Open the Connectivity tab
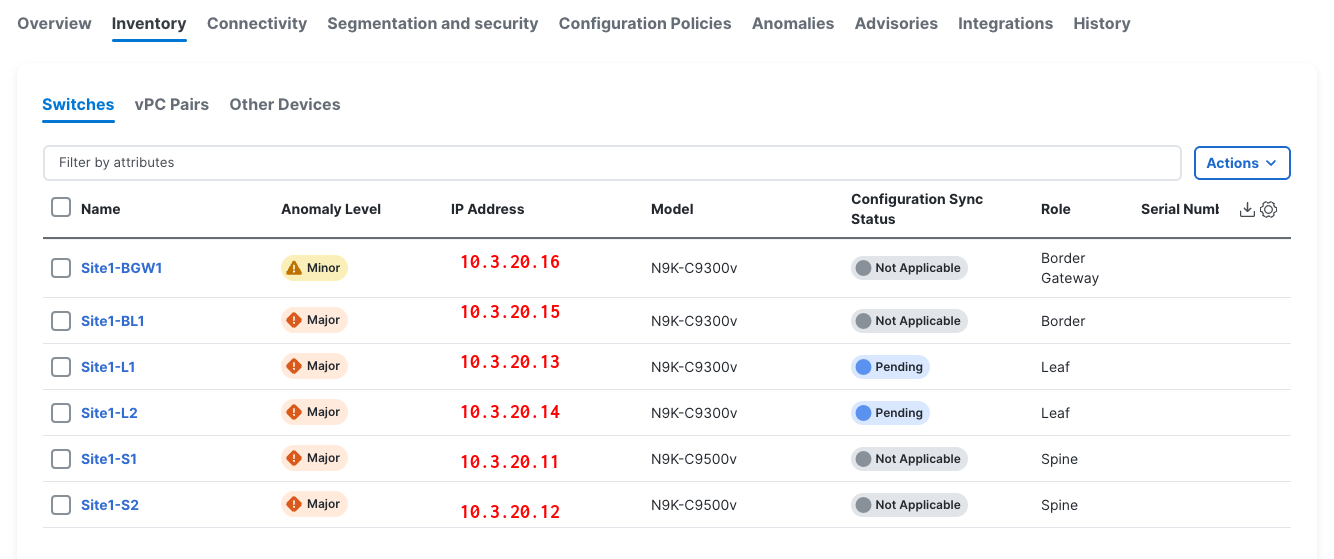The height and width of the screenshot is (559, 1334). click(257, 23)
